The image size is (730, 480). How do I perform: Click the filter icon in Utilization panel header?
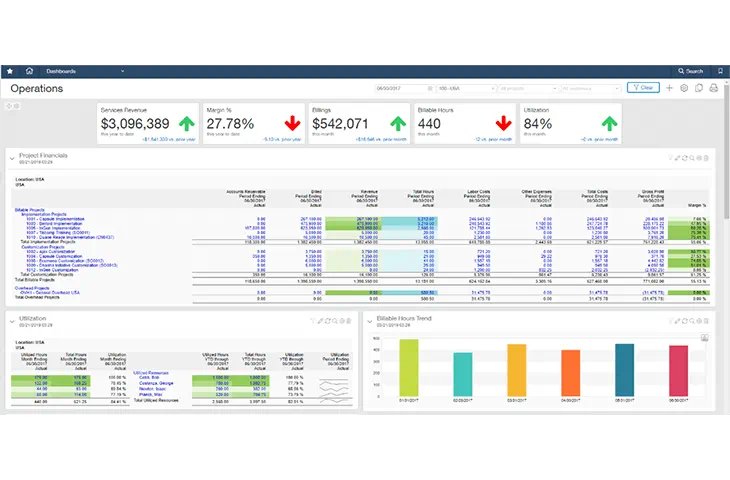click(x=313, y=321)
